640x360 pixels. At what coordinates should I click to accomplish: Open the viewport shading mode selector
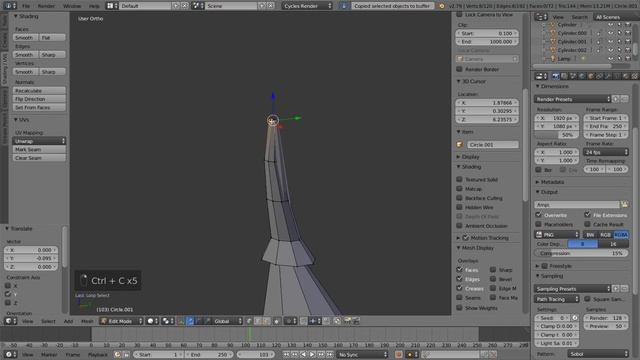pyautogui.click(x=153, y=321)
